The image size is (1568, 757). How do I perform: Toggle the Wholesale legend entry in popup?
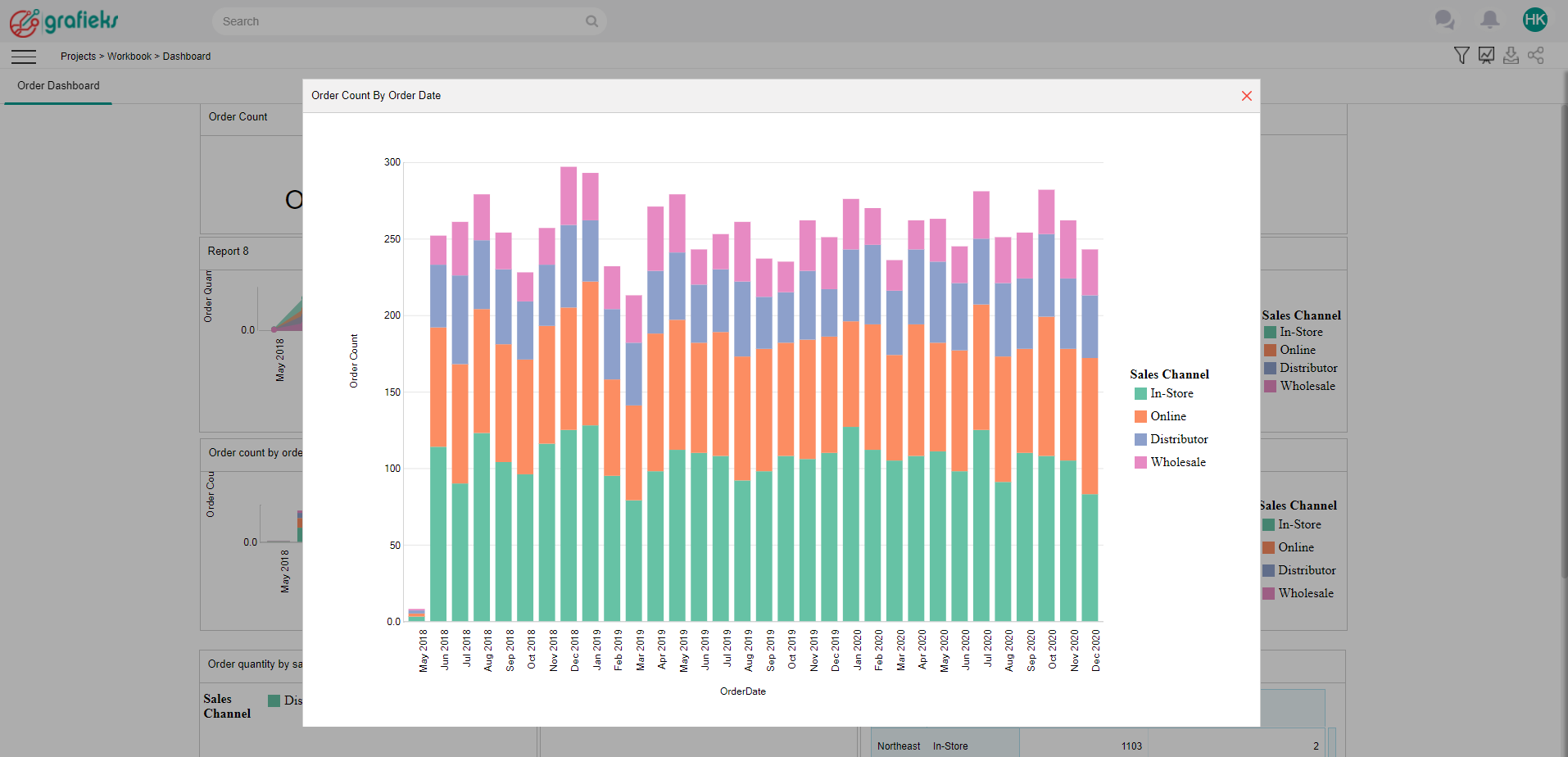1177,462
